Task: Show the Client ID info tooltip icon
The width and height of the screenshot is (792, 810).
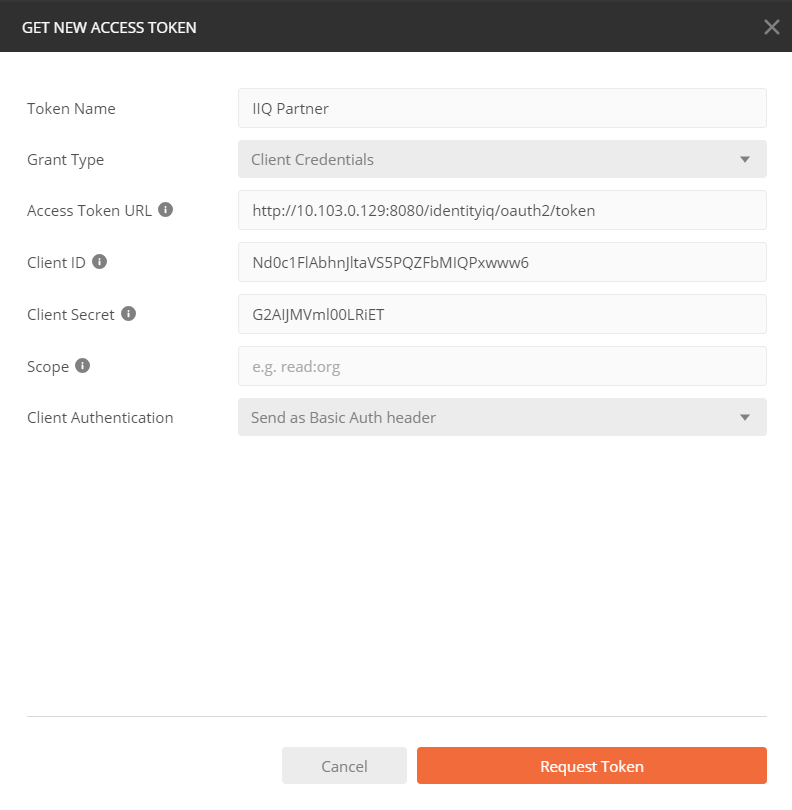Action: [99, 262]
